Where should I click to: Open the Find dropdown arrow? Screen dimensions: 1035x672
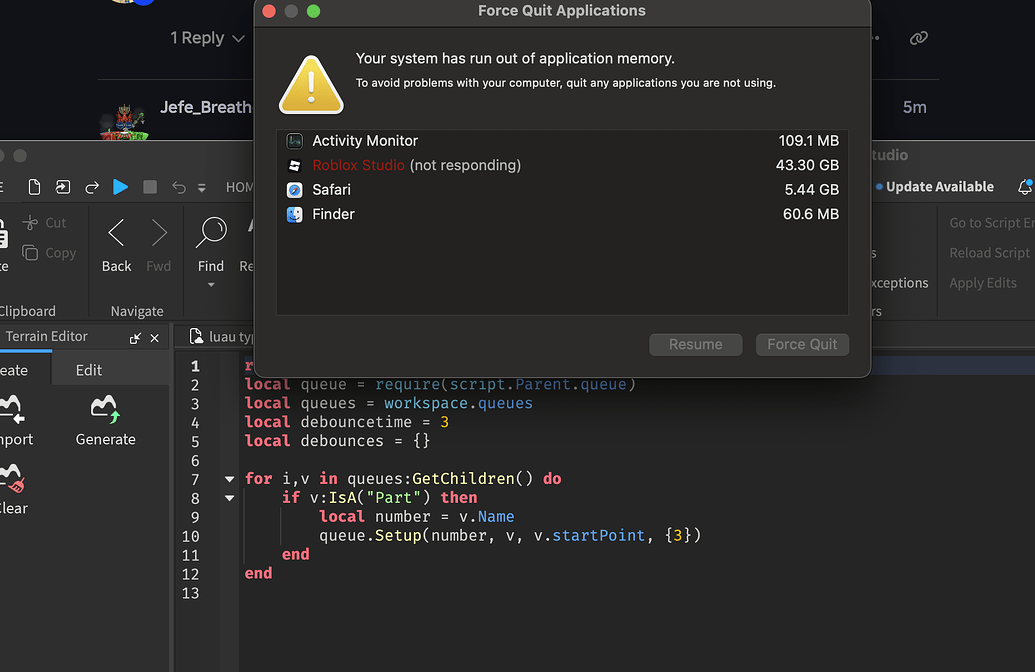pos(211,285)
